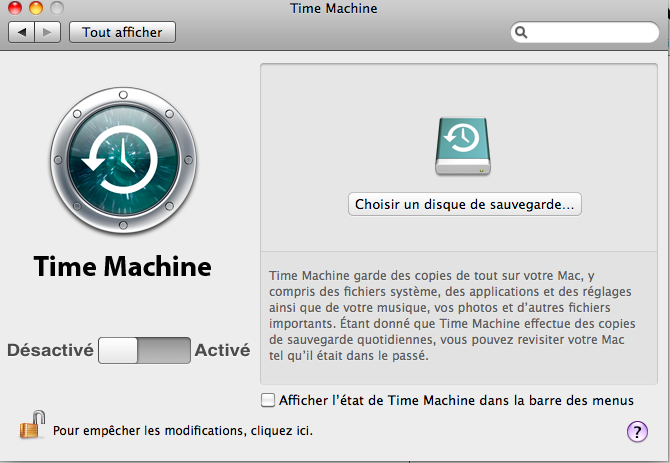Open help with the purple question mark
Image resolution: width=670 pixels, height=463 pixels.
coord(636,431)
